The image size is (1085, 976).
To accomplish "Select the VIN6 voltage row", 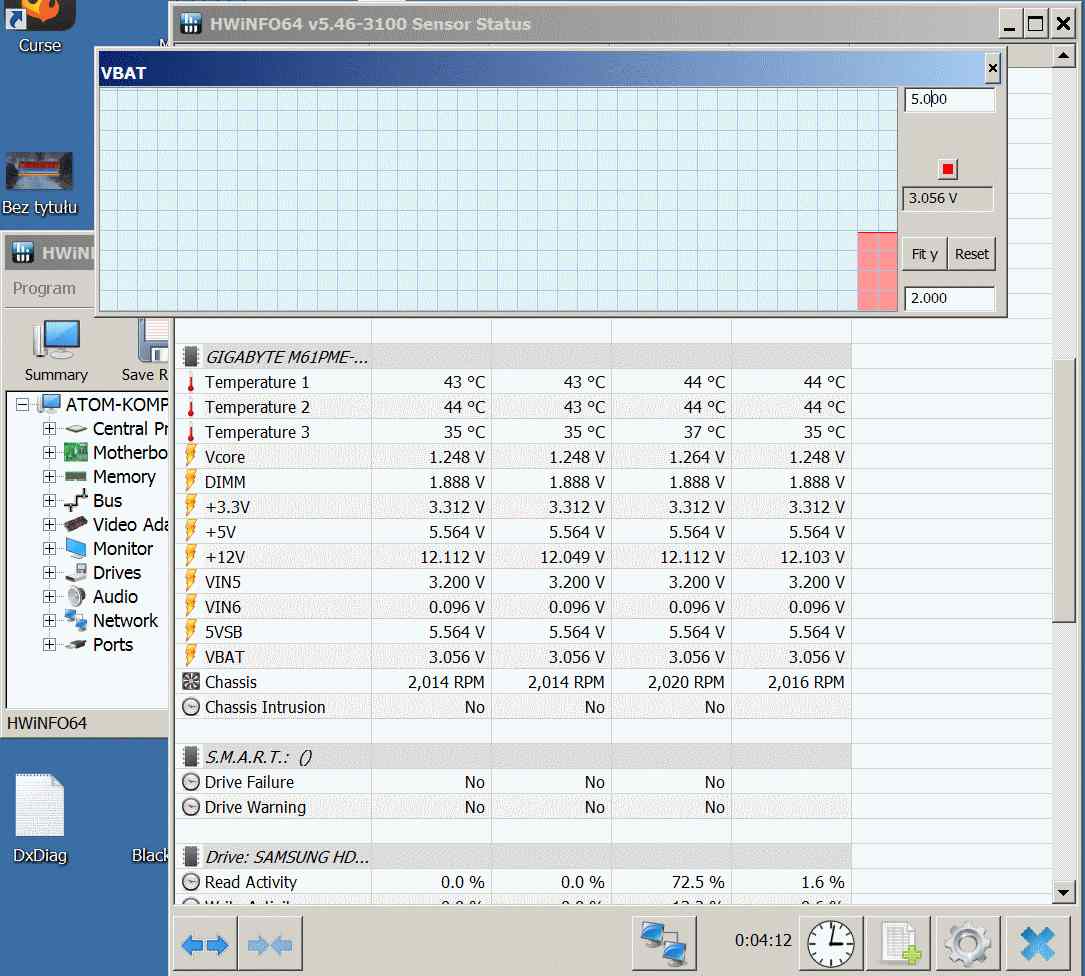I will (513, 607).
